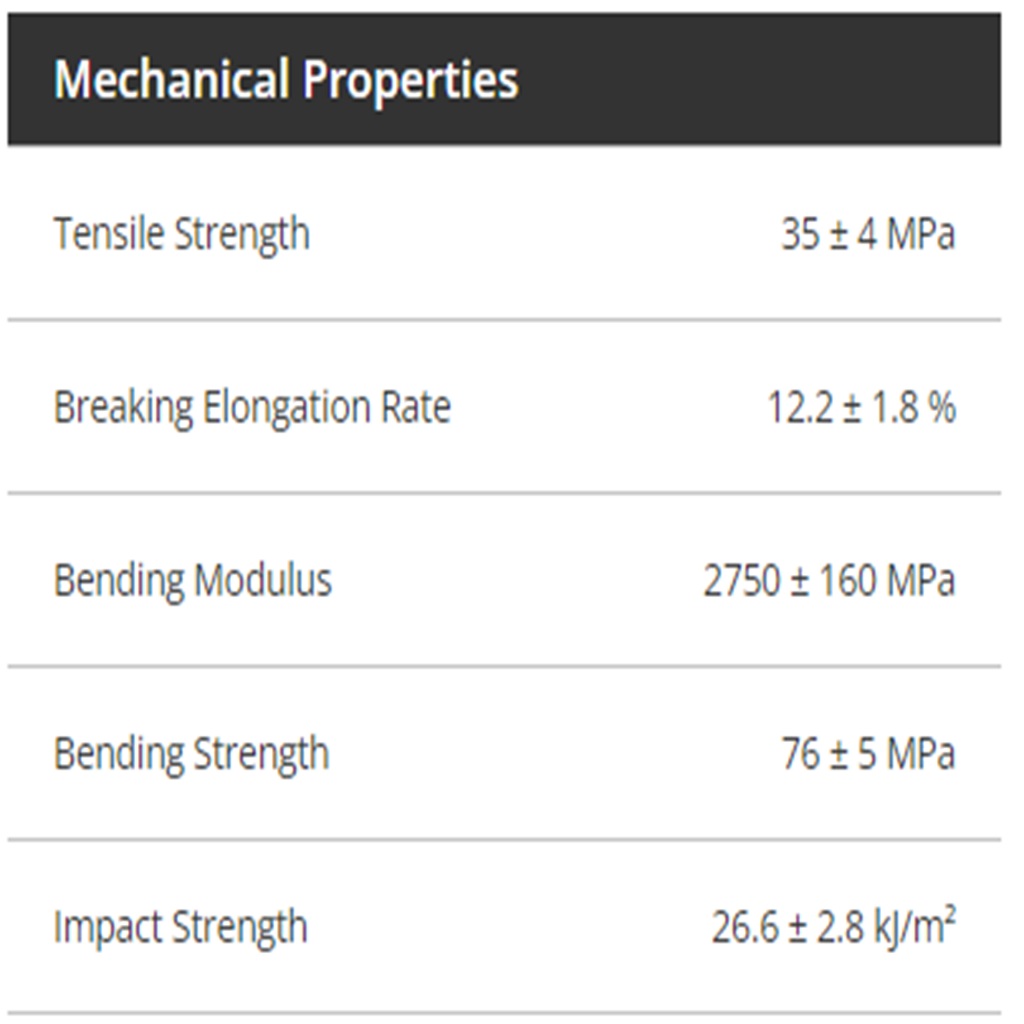Click the 12.2 ± 1.8 % value

click(861, 408)
